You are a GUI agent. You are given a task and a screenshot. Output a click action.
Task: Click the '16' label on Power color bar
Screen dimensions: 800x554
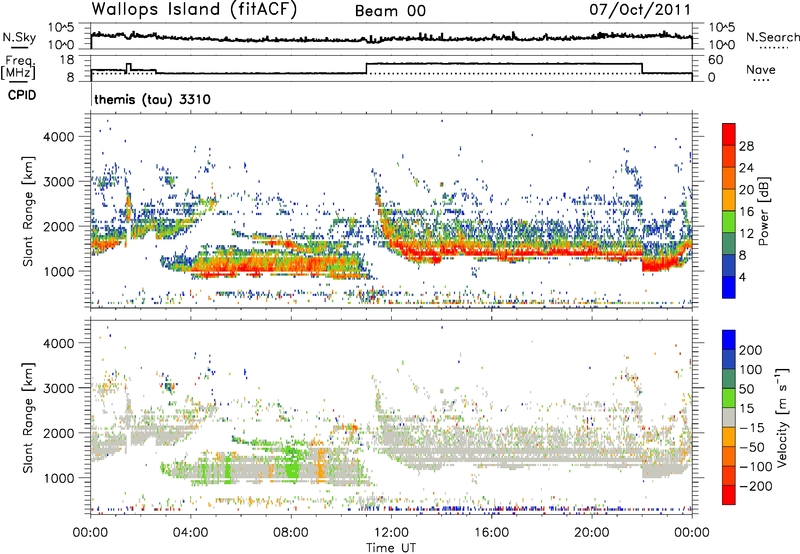click(746, 212)
